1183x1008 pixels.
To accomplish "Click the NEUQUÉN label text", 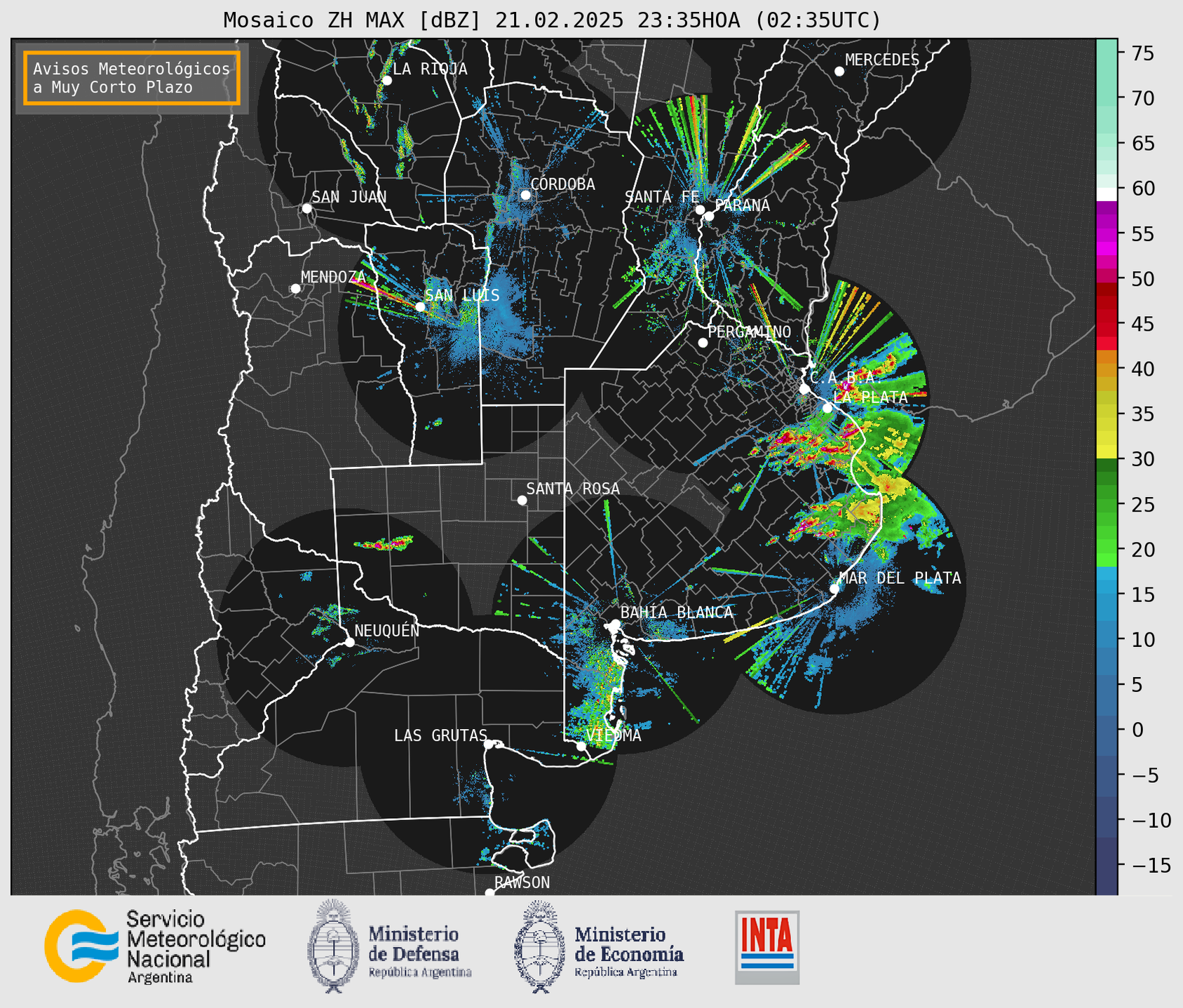I will (387, 631).
